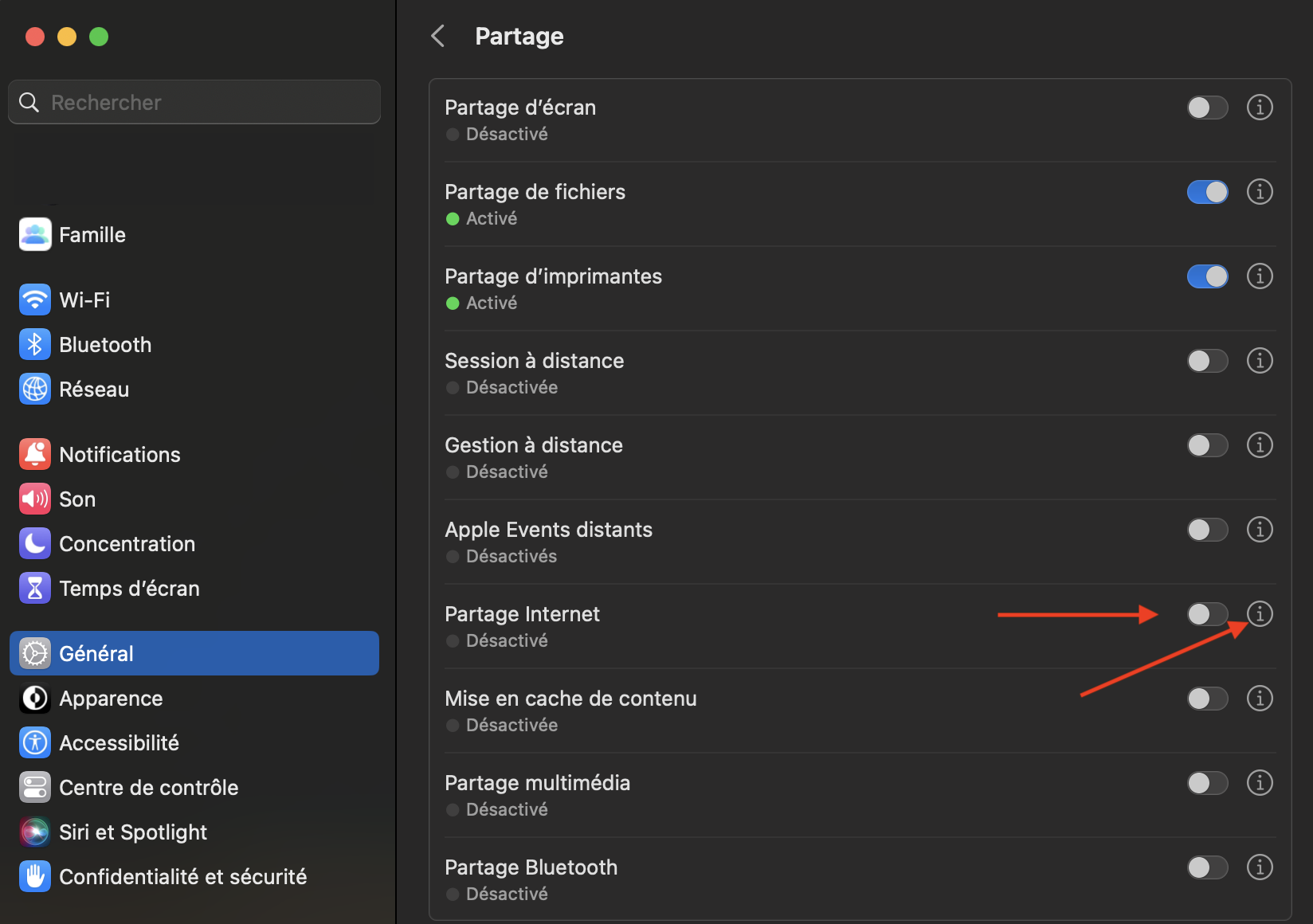Show details for Partage Internet

(1259, 614)
